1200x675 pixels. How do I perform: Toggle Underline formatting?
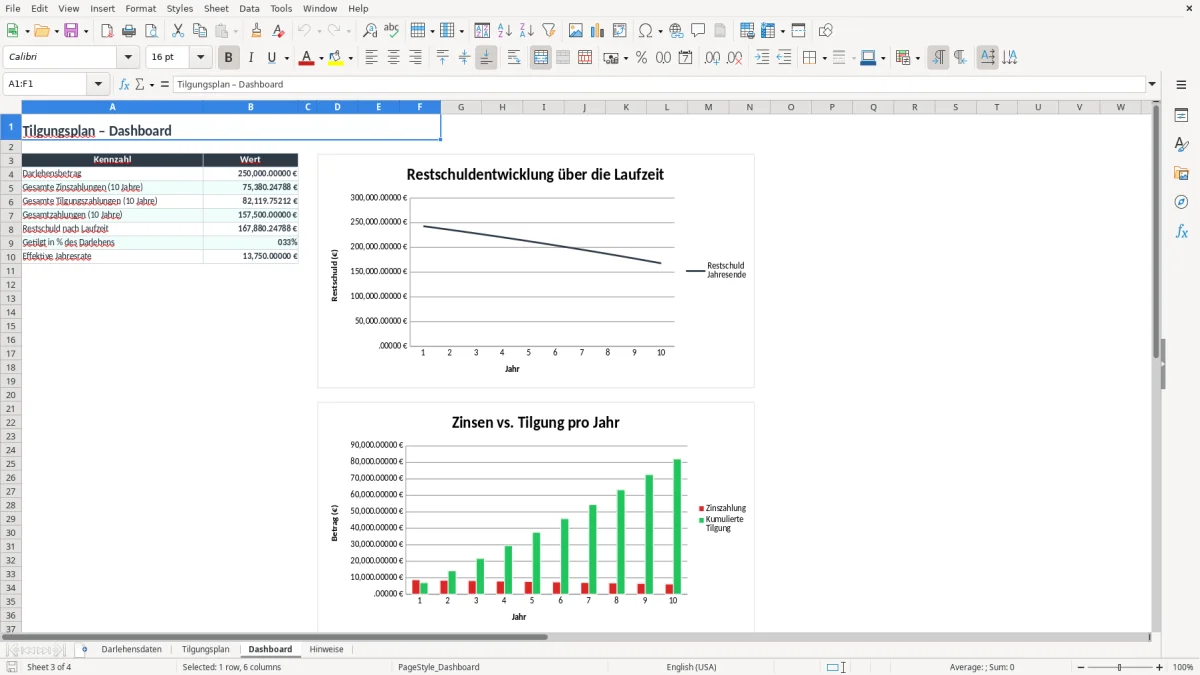271,58
